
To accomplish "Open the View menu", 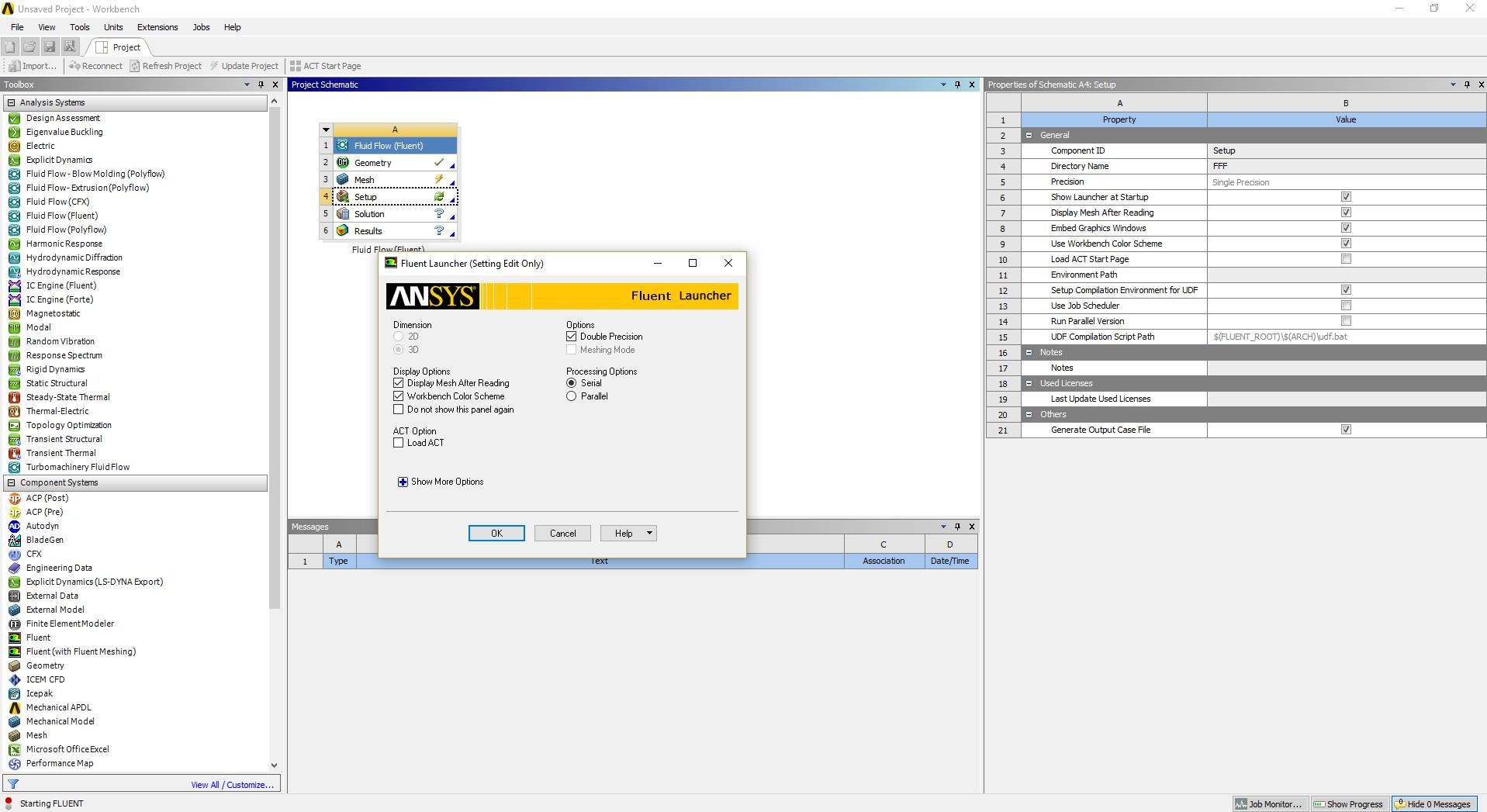I will tap(47, 27).
